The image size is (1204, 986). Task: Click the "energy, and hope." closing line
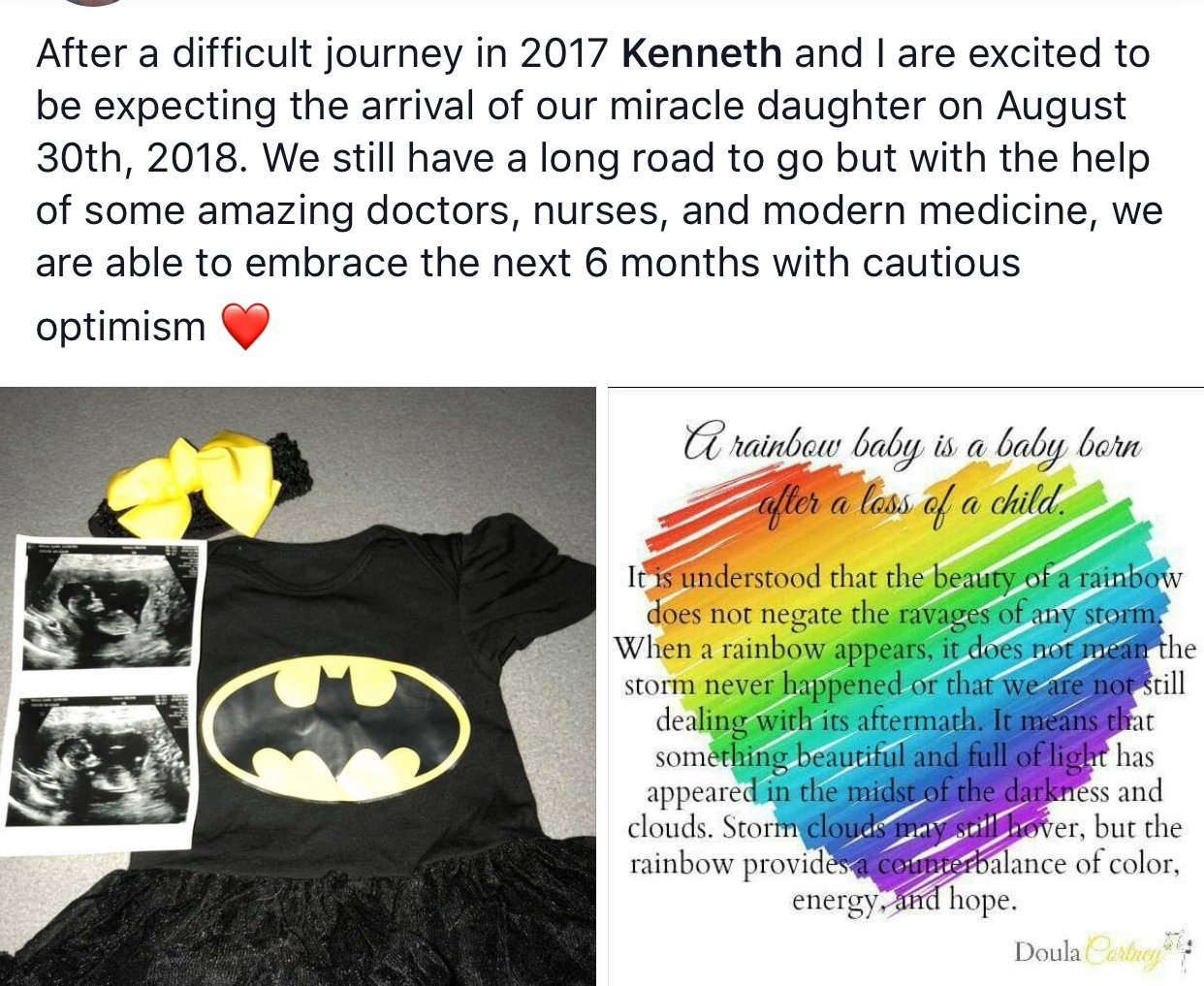pyautogui.click(x=903, y=900)
